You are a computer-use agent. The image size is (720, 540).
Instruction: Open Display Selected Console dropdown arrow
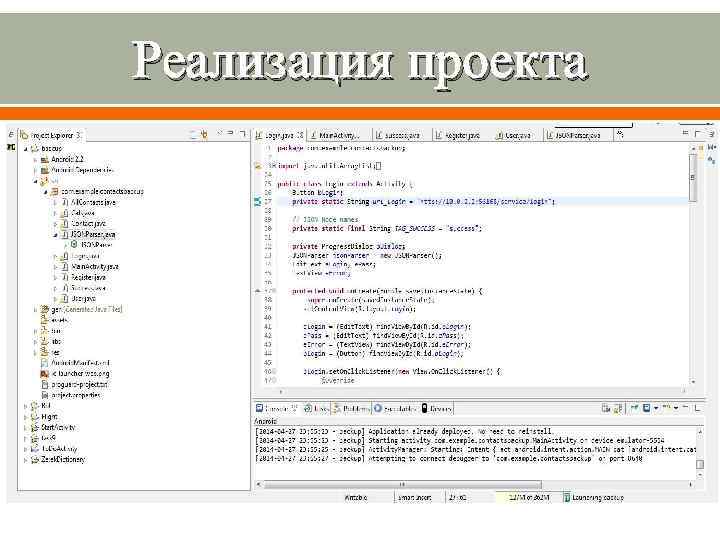pyautogui.click(x=656, y=408)
